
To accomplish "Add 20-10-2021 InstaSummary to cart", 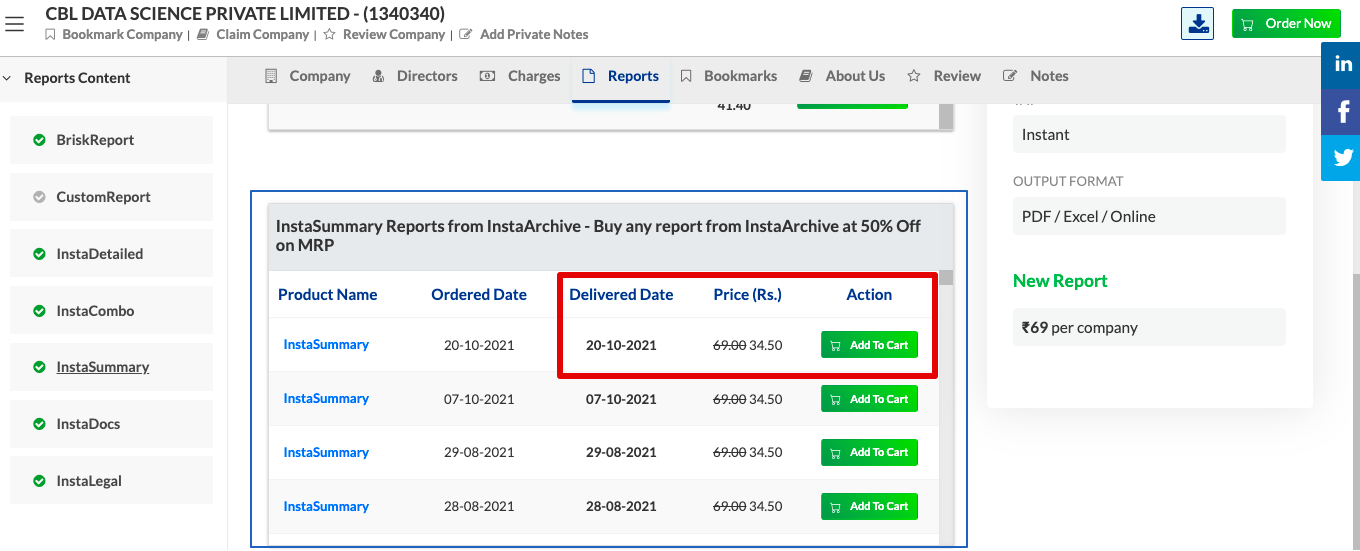I will click(869, 345).
